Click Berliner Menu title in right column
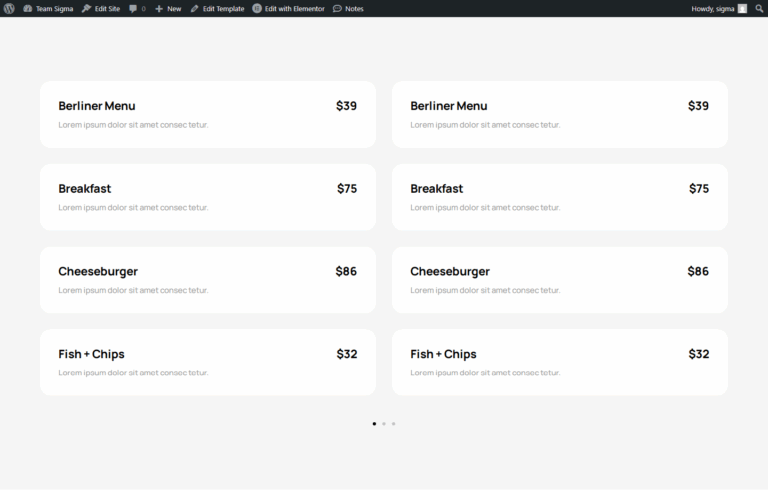768x490 pixels. coord(449,106)
